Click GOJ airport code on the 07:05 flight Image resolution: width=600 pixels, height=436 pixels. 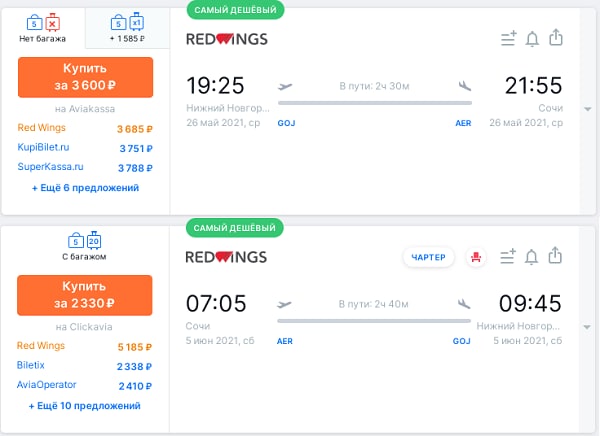point(461,341)
